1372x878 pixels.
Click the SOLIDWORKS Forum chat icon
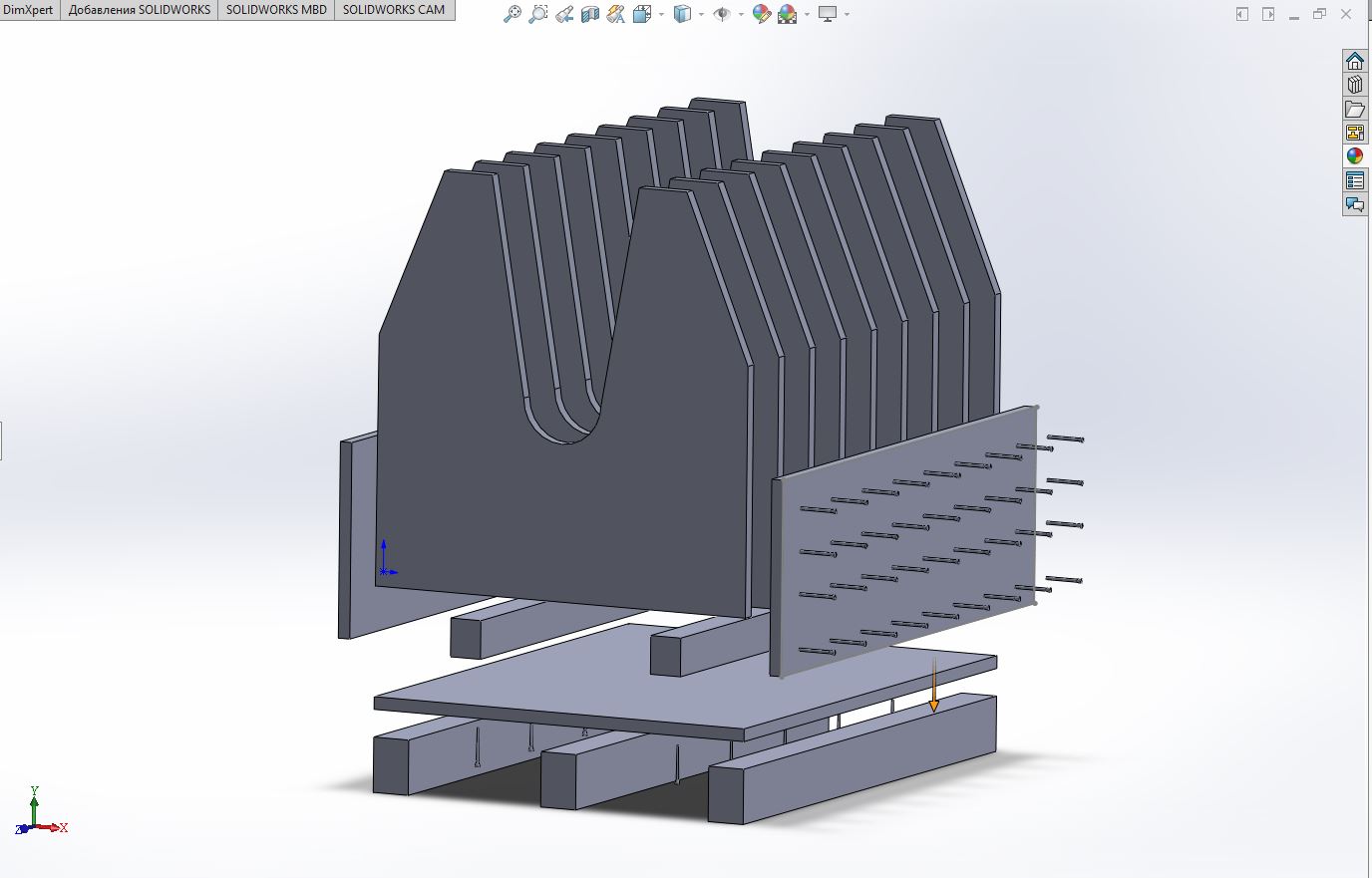click(x=1354, y=204)
